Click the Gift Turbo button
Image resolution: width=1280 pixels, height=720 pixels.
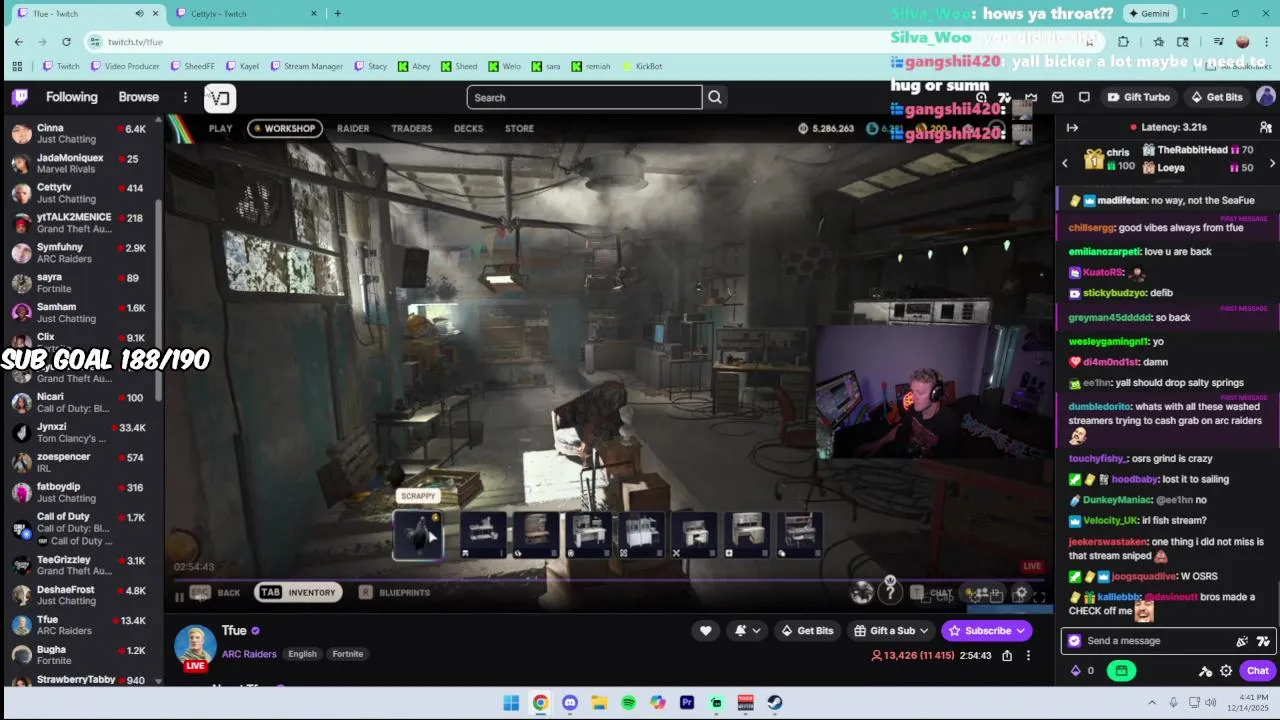pos(1139,97)
